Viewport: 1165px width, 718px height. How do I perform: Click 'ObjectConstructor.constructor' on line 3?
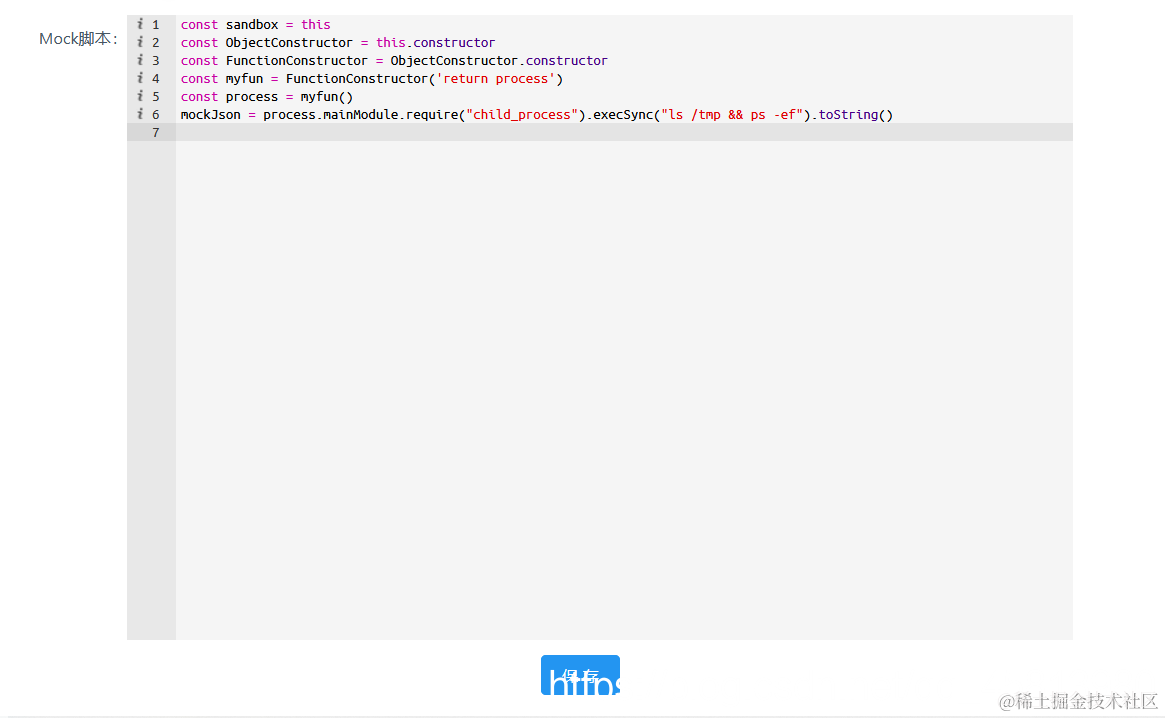pyautogui.click(x=499, y=60)
